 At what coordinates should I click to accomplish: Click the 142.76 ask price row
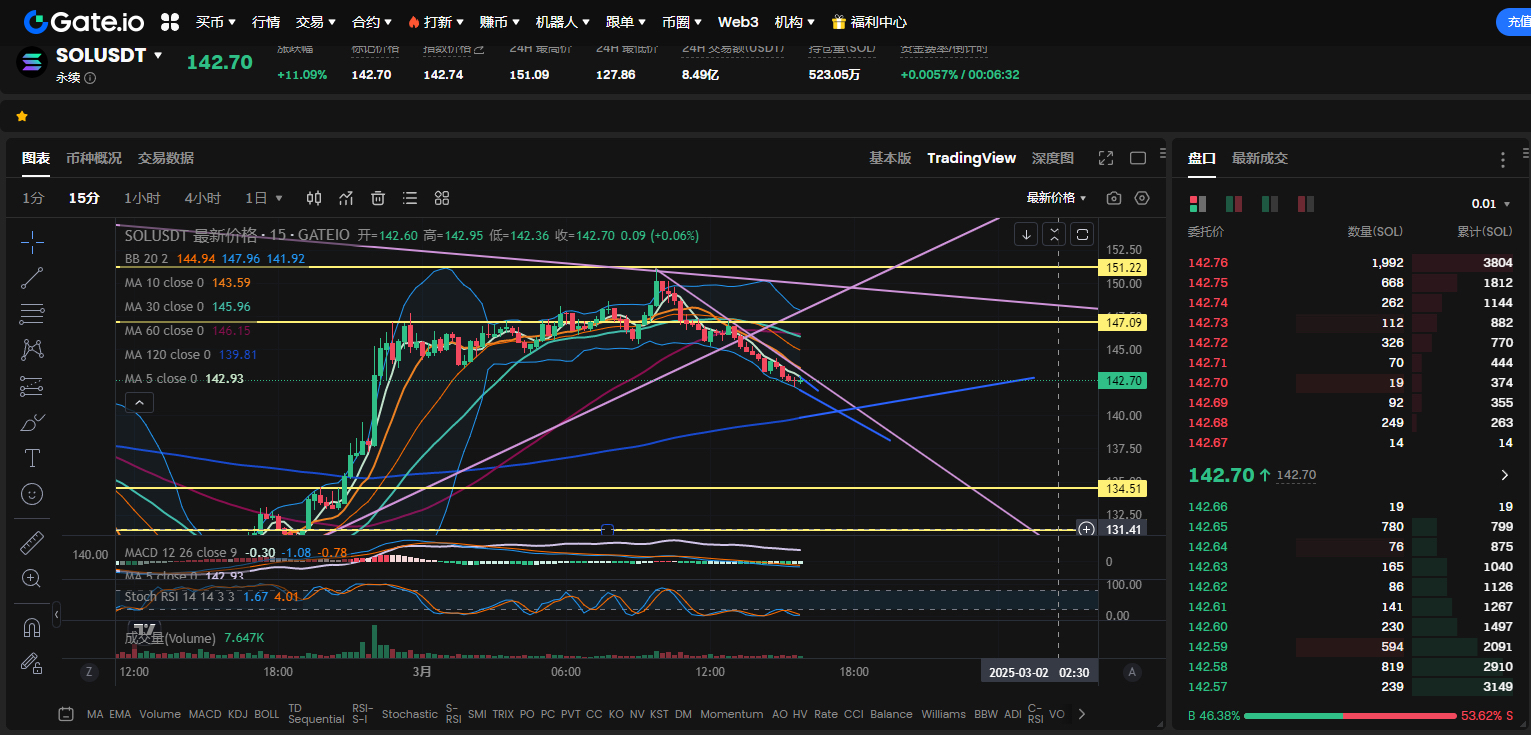point(1350,263)
